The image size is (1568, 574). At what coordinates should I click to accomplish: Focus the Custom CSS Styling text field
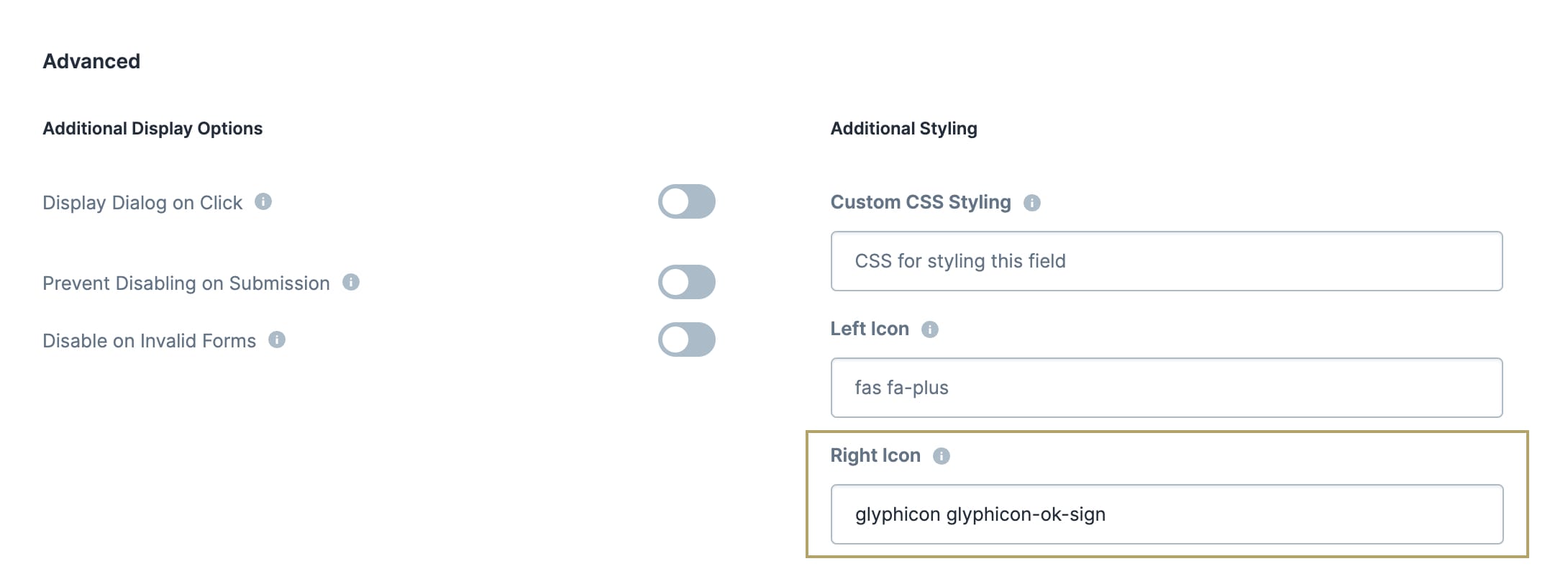[x=1167, y=261]
